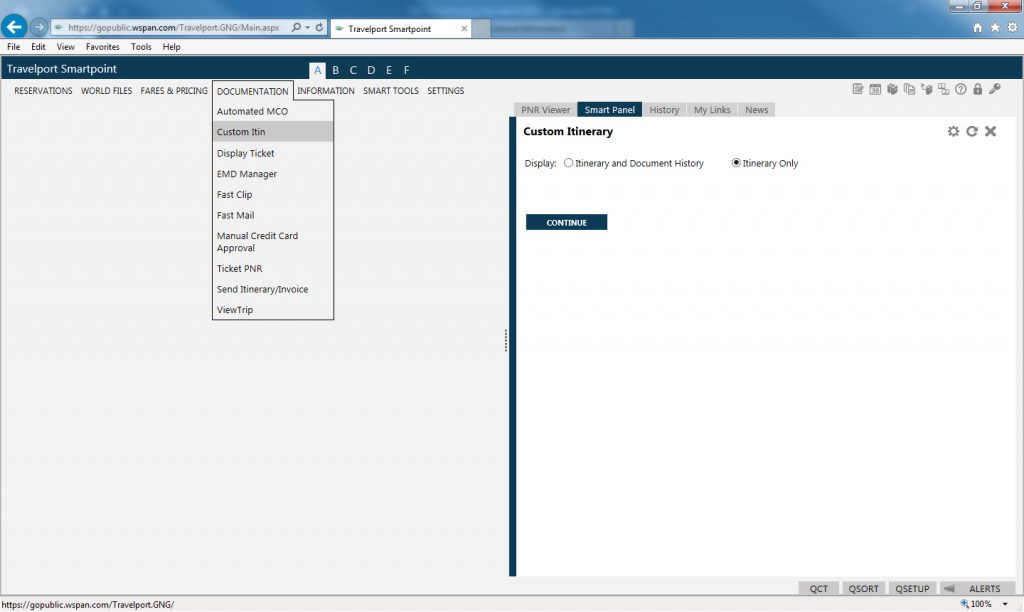Image resolution: width=1024 pixels, height=612 pixels.
Task: Choose Fast Mail from the menu
Action: [x=273, y=215]
